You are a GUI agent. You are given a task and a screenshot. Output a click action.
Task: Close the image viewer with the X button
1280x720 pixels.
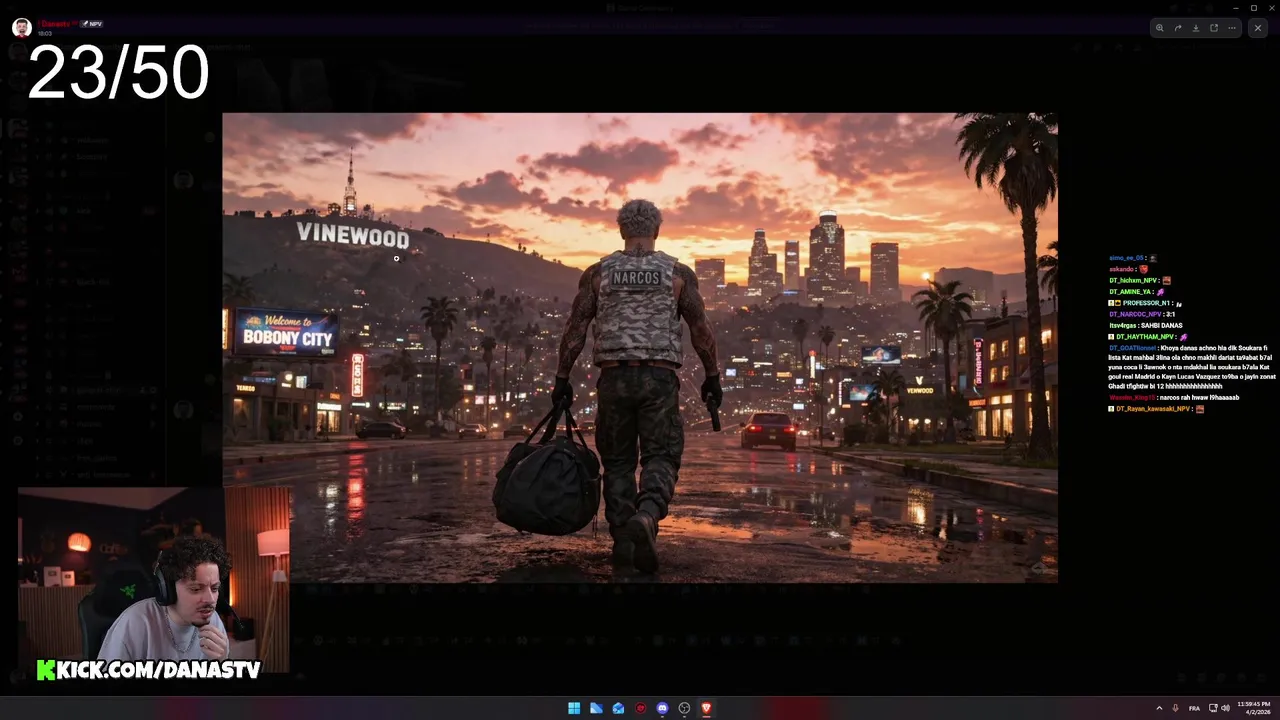pos(1258,28)
